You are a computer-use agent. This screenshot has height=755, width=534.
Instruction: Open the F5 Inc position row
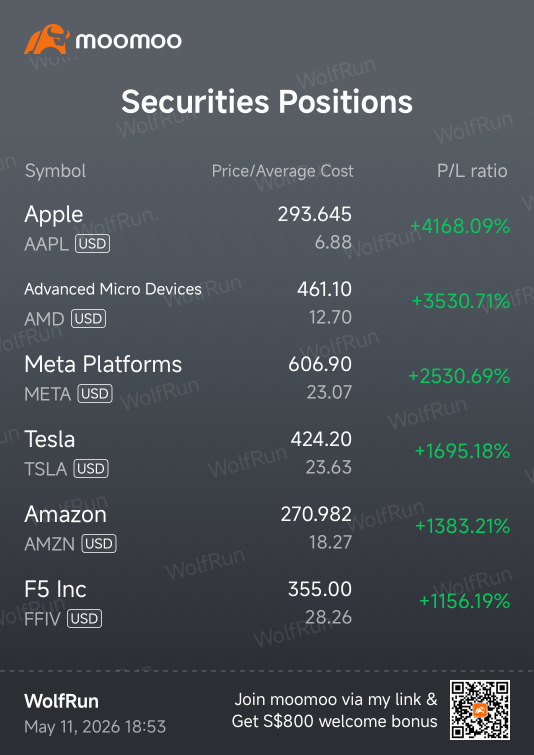[x=267, y=603]
